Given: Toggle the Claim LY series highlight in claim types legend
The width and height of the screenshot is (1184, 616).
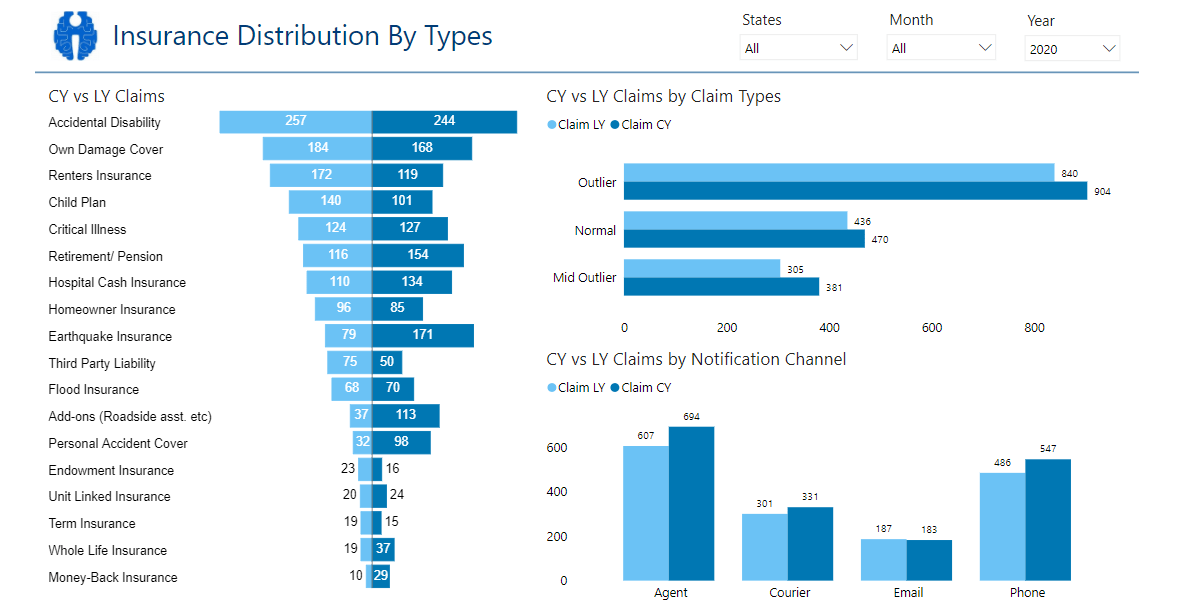Looking at the screenshot, I should (570, 124).
